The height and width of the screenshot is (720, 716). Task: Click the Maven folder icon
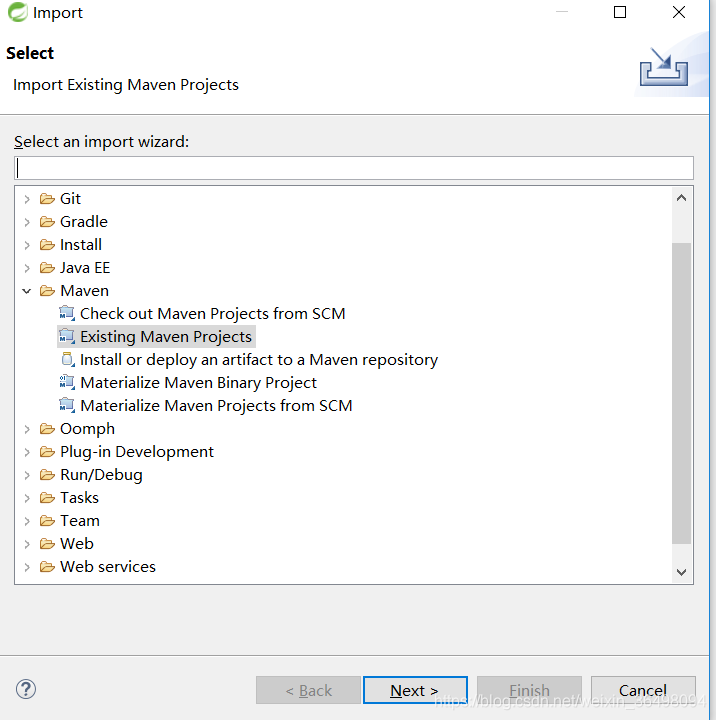pos(47,291)
